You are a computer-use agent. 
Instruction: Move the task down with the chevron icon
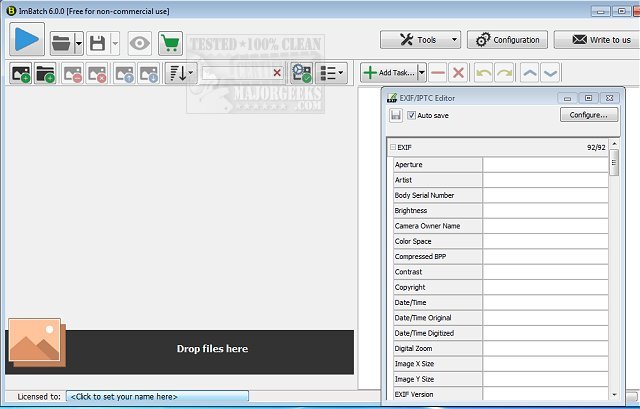[x=551, y=73]
